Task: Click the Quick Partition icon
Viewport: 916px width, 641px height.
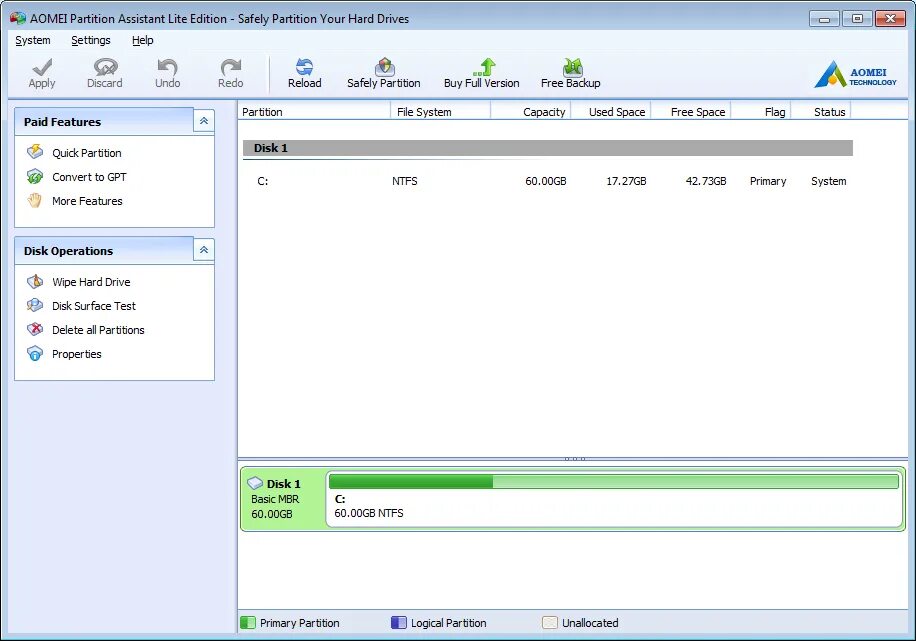Action: [x=35, y=152]
